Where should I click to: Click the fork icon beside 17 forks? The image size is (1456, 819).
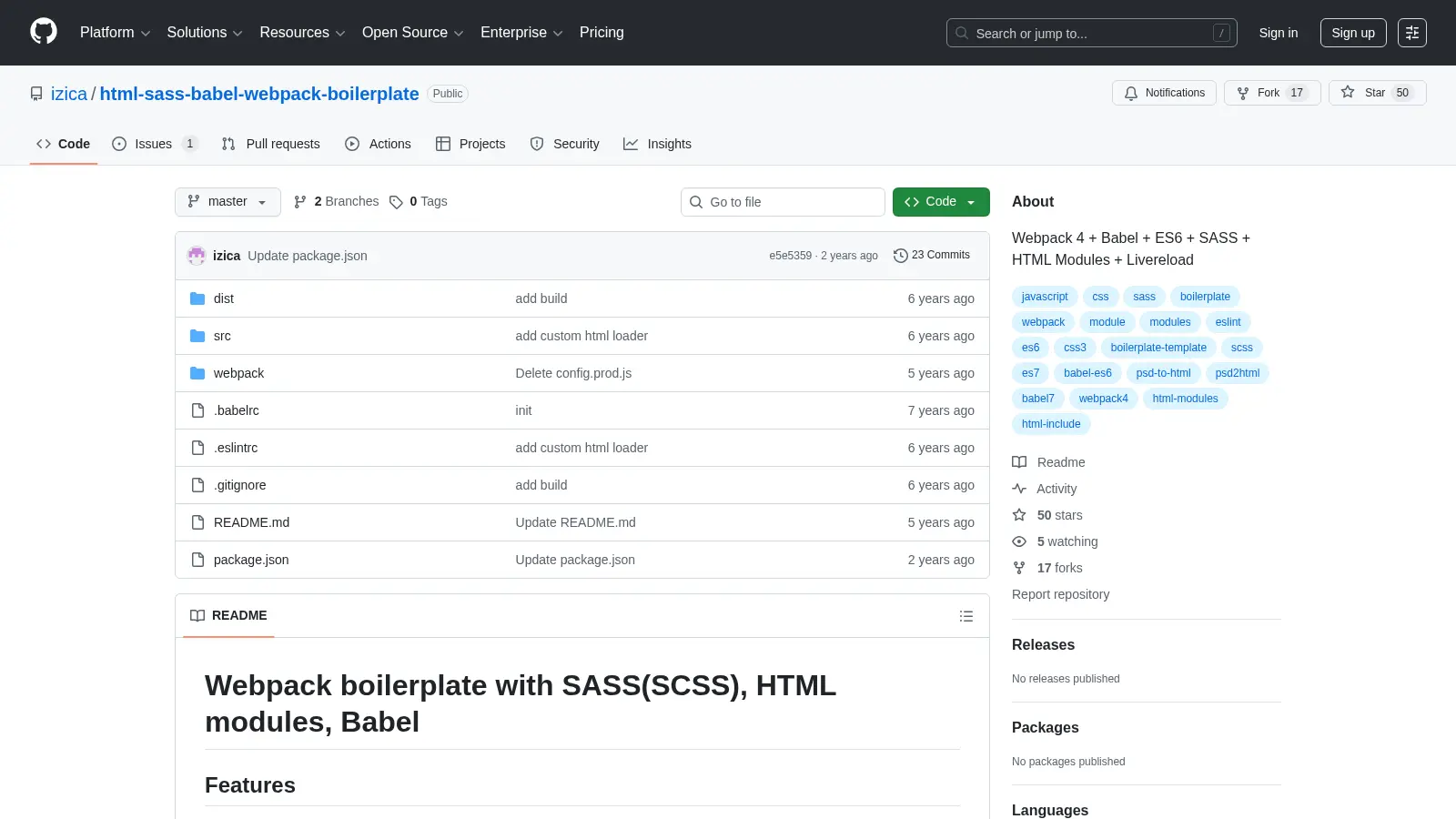1019,568
